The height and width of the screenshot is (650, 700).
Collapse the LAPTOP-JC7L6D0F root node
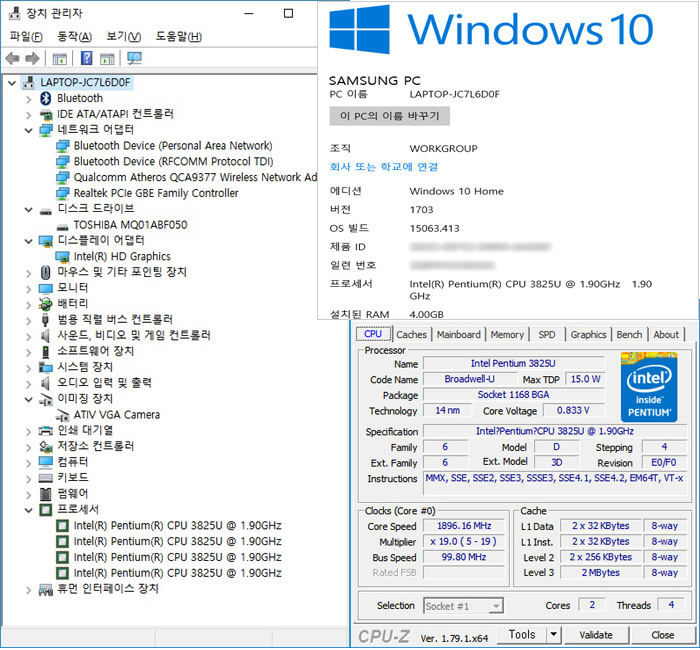click(12, 83)
